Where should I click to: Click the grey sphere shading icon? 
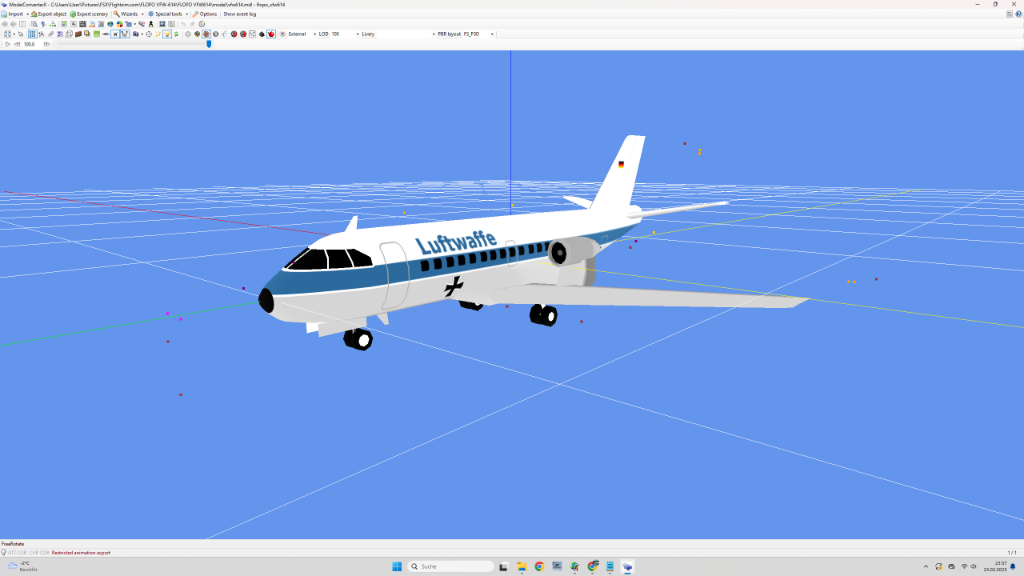point(216,34)
